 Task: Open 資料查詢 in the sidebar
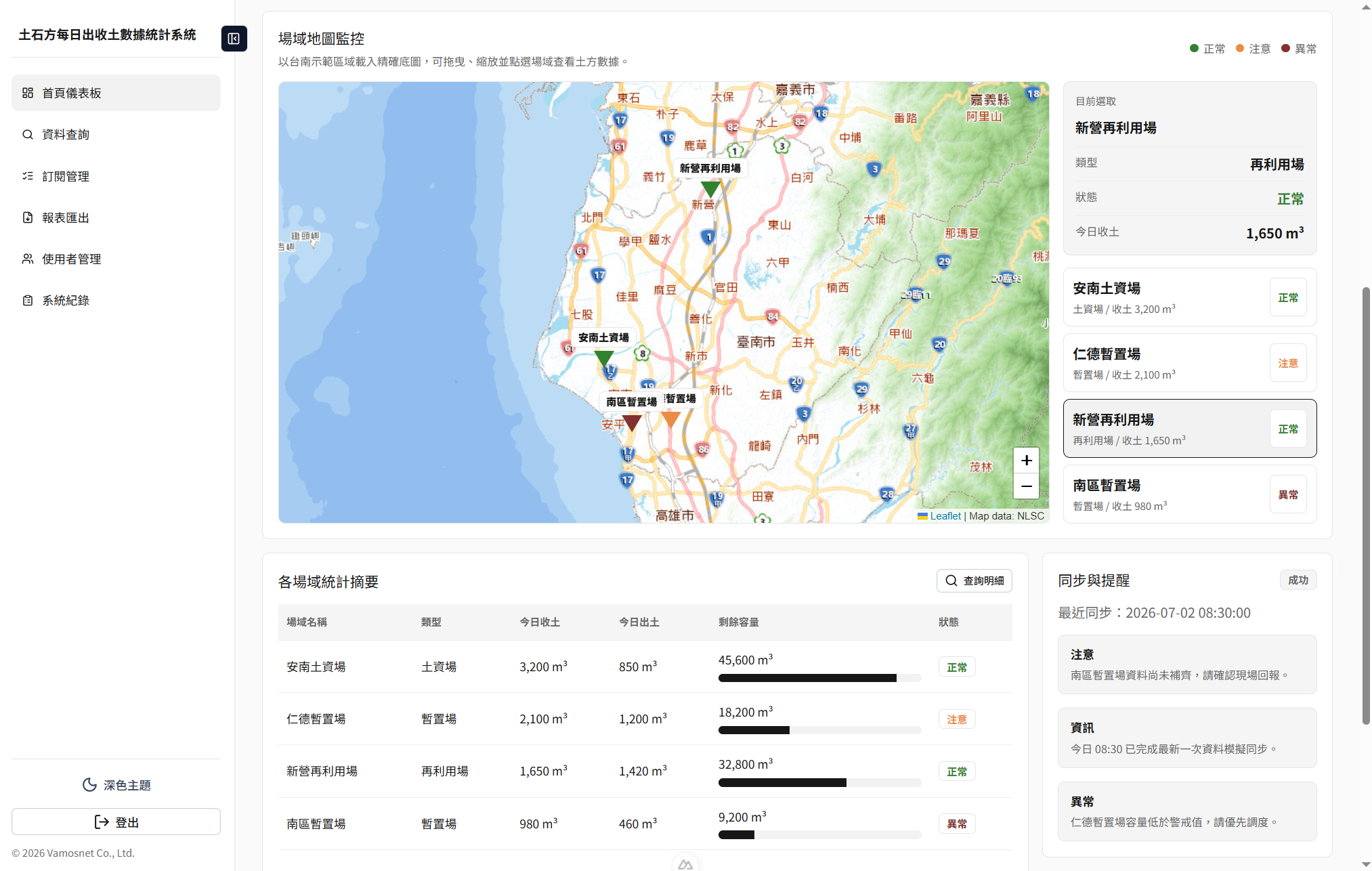(116, 134)
